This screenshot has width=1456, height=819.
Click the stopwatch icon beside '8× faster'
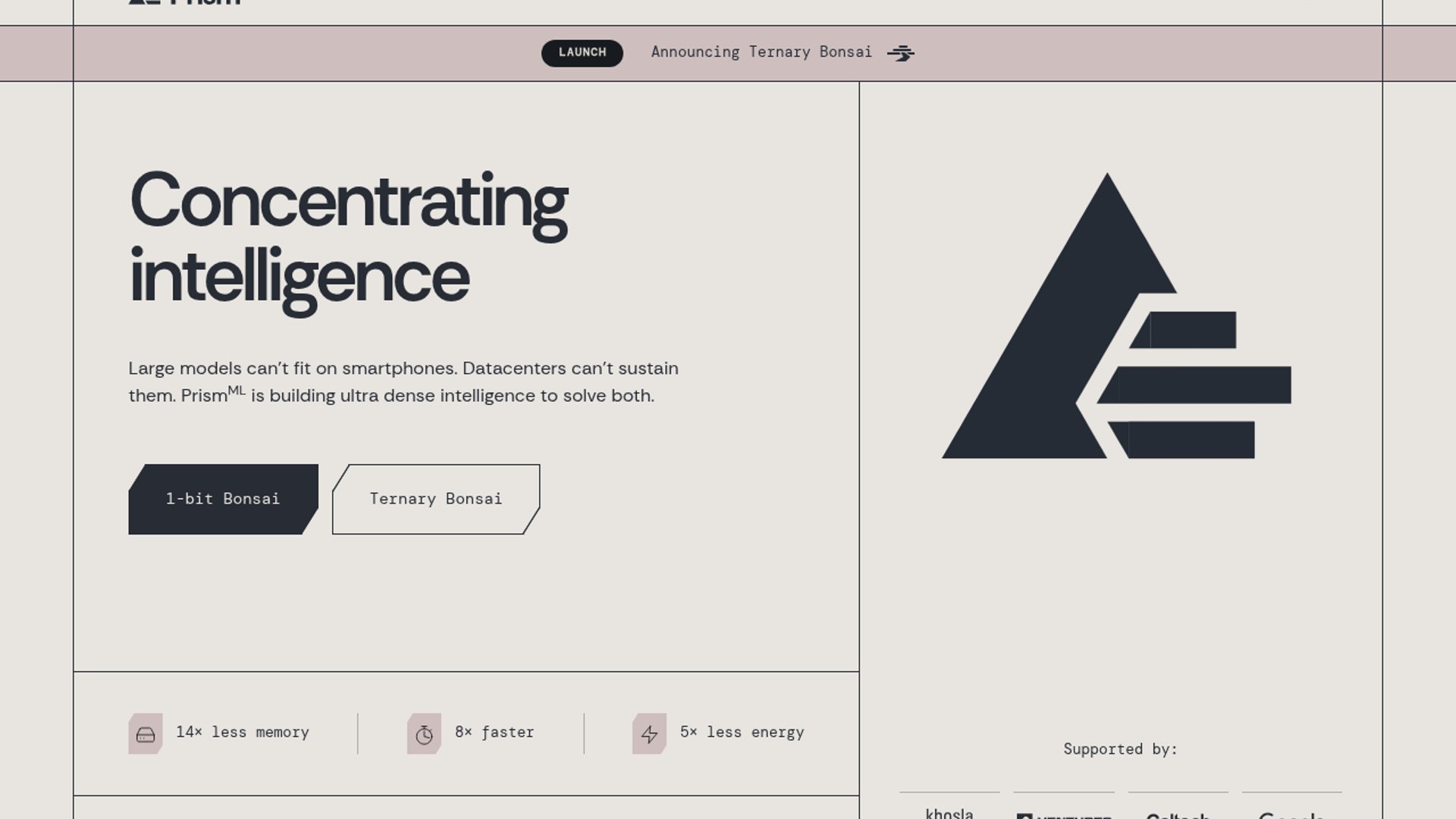(x=425, y=733)
